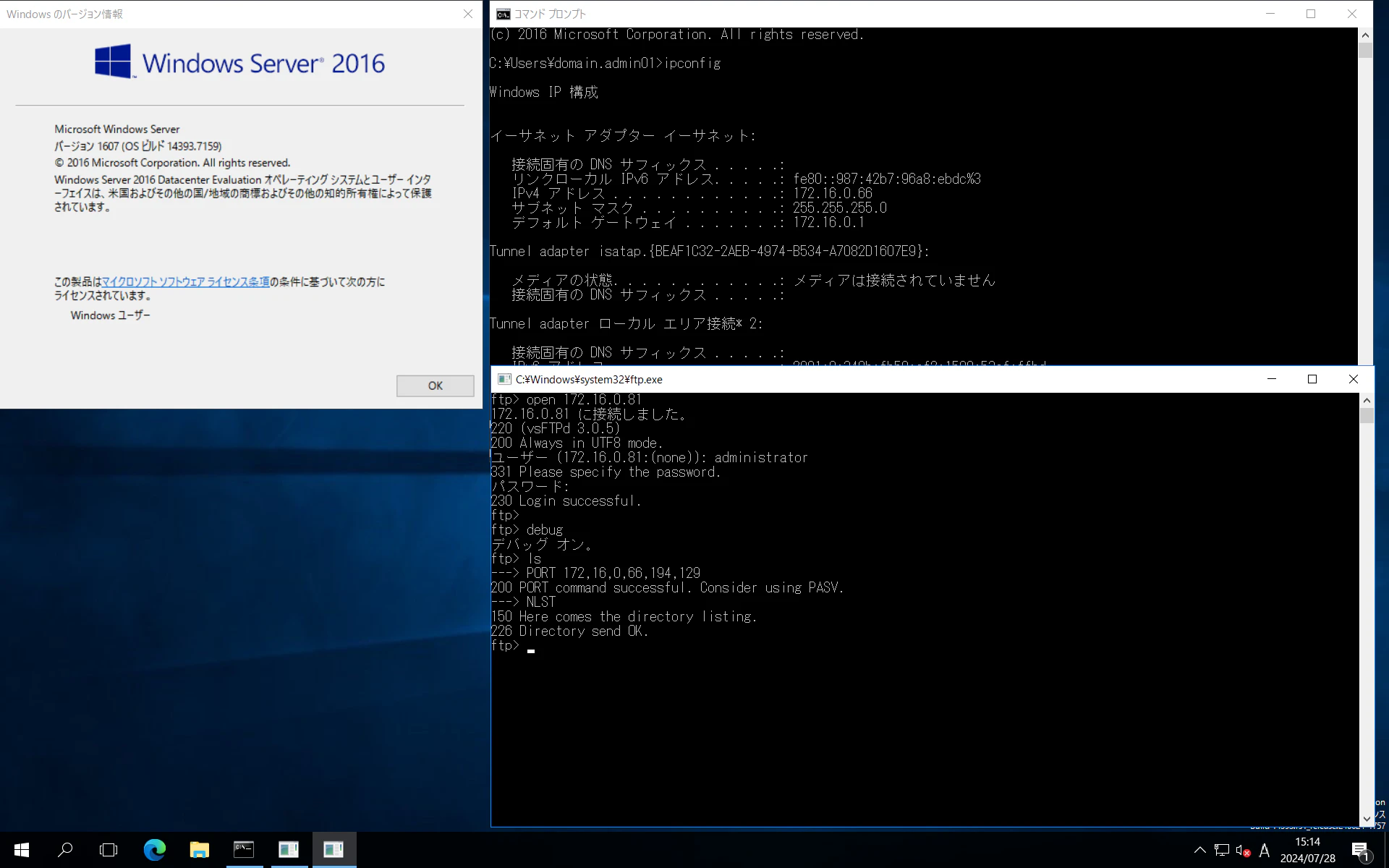Click the 'Windows ユーザー' licensee text
This screenshot has width=1389, height=868.
[111, 315]
